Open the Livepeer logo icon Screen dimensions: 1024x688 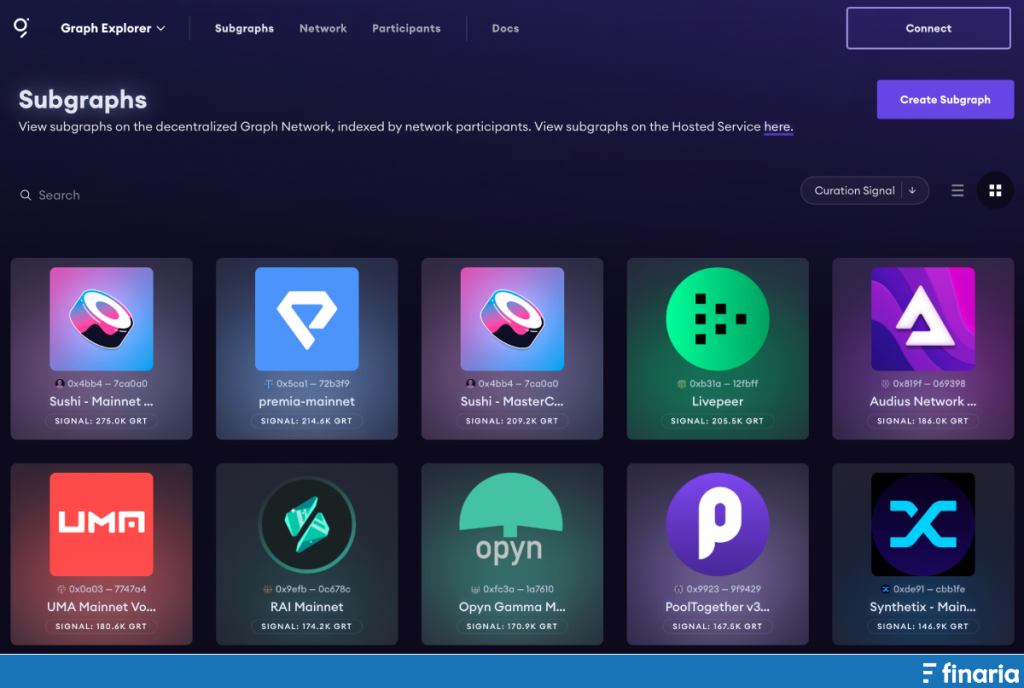(717, 319)
